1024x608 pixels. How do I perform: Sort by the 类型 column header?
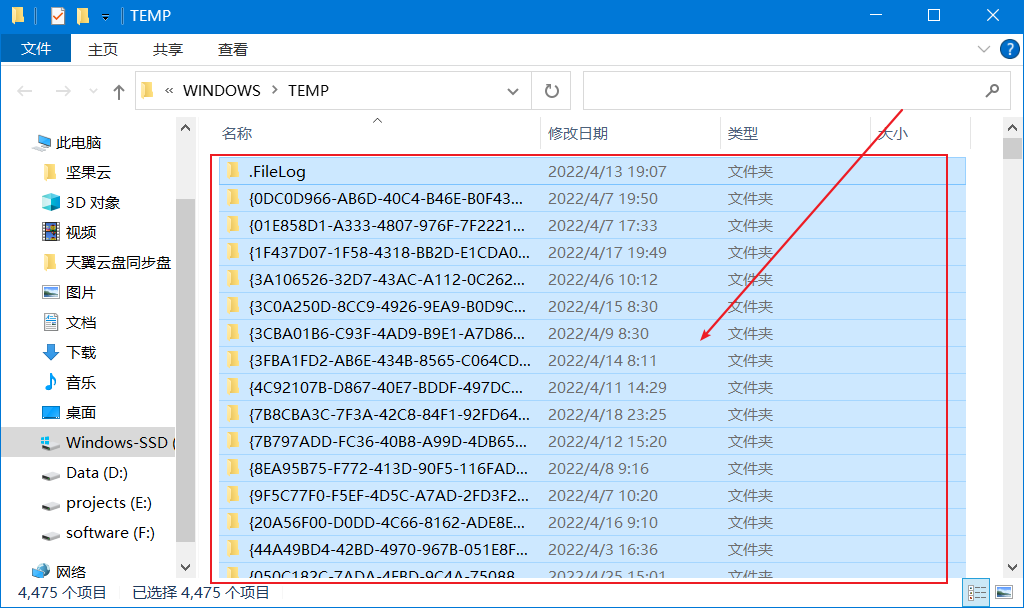[x=743, y=134]
